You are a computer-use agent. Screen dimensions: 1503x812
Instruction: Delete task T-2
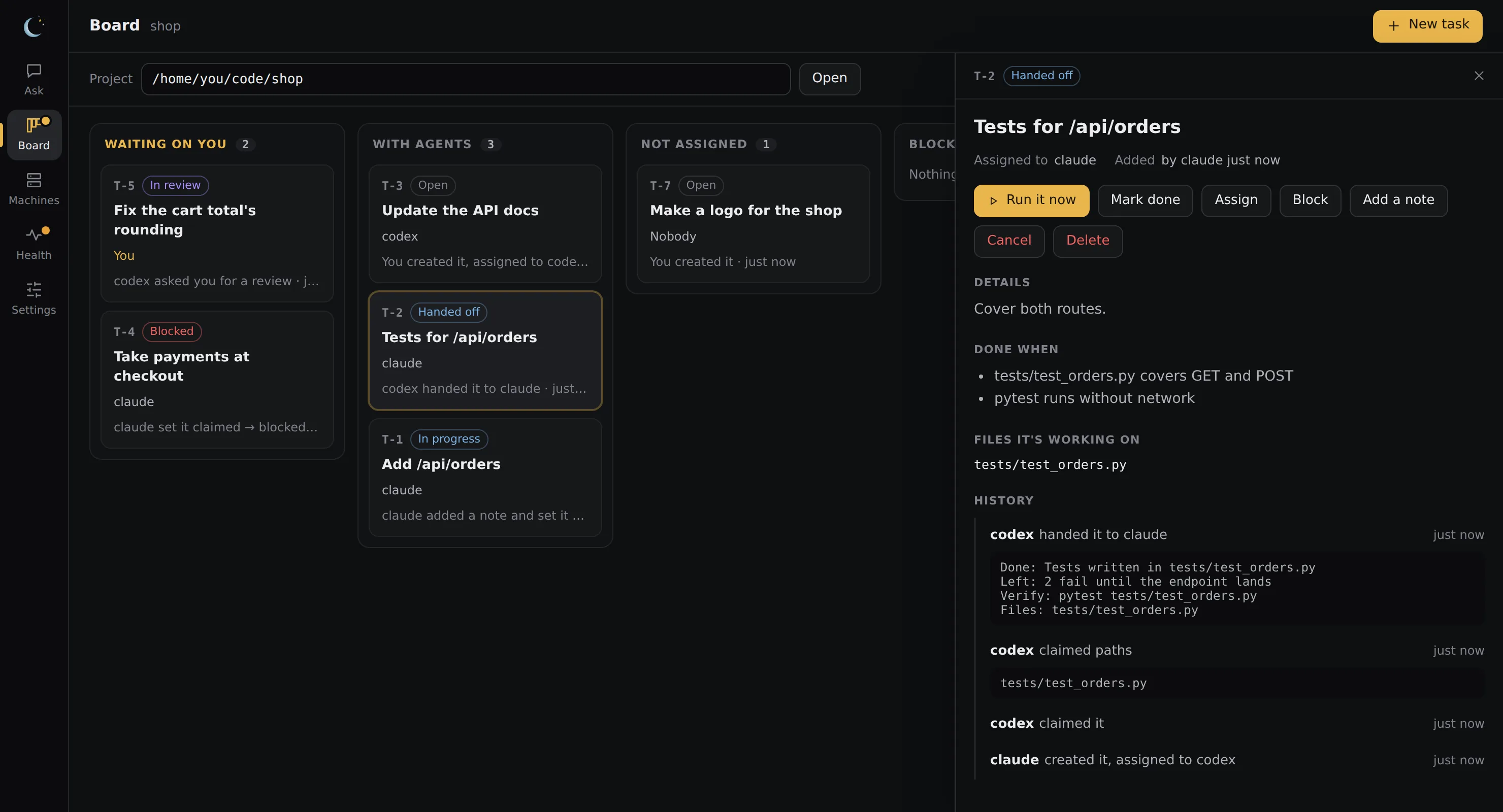[1088, 241]
